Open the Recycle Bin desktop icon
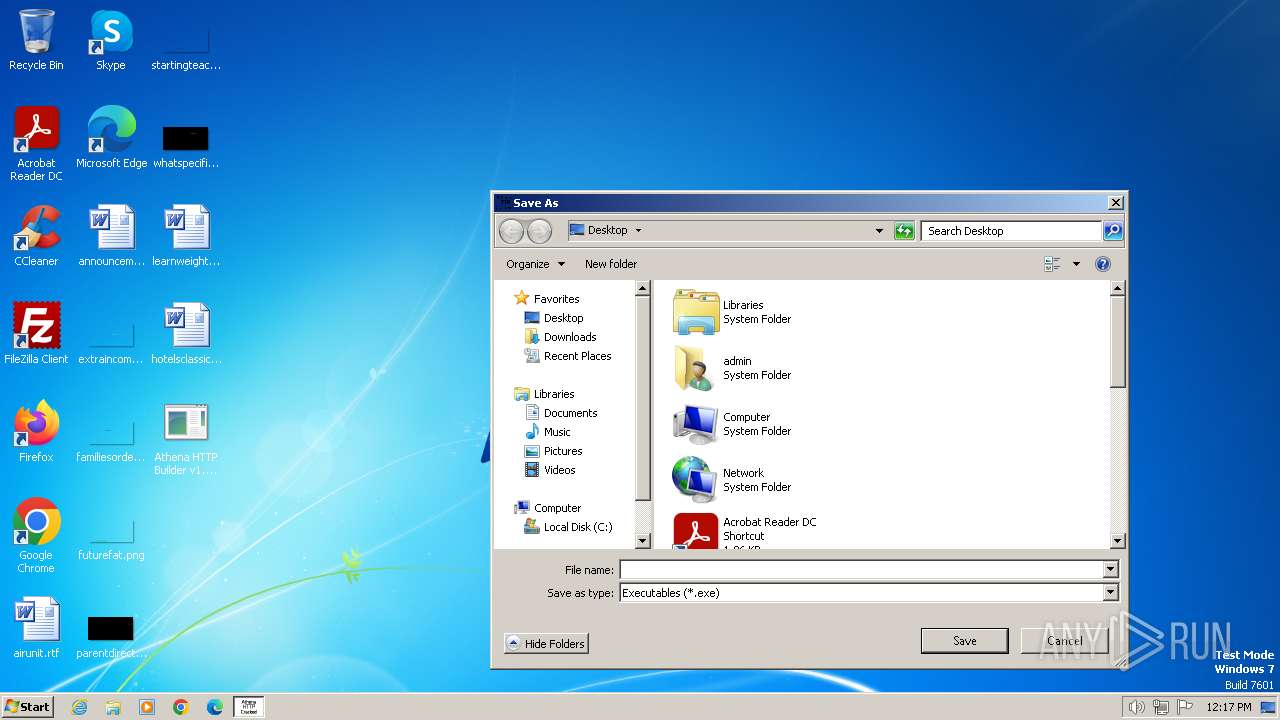The height and width of the screenshot is (720, 1280). coord(36,40)
